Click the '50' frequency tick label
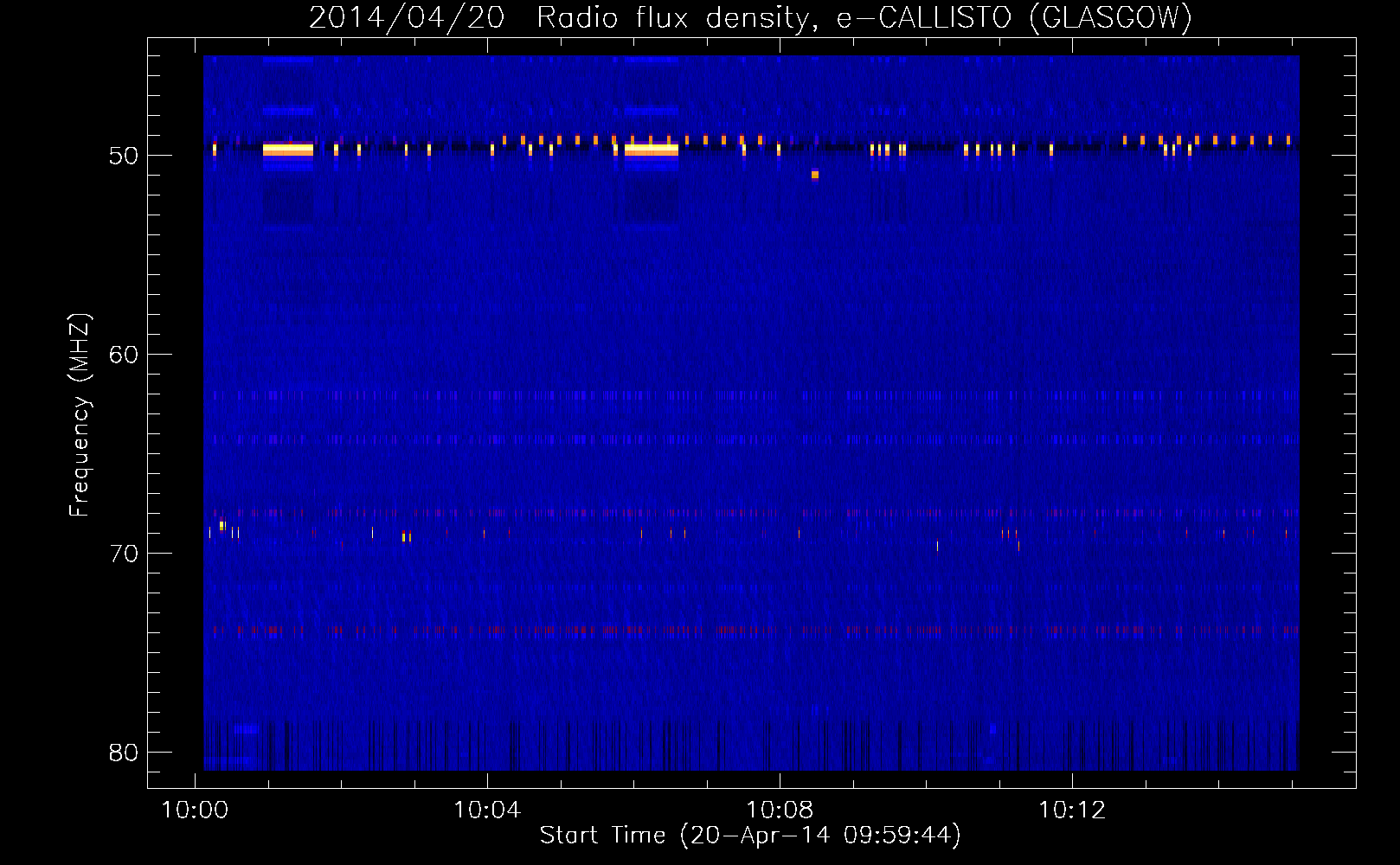 click(124, 156)
